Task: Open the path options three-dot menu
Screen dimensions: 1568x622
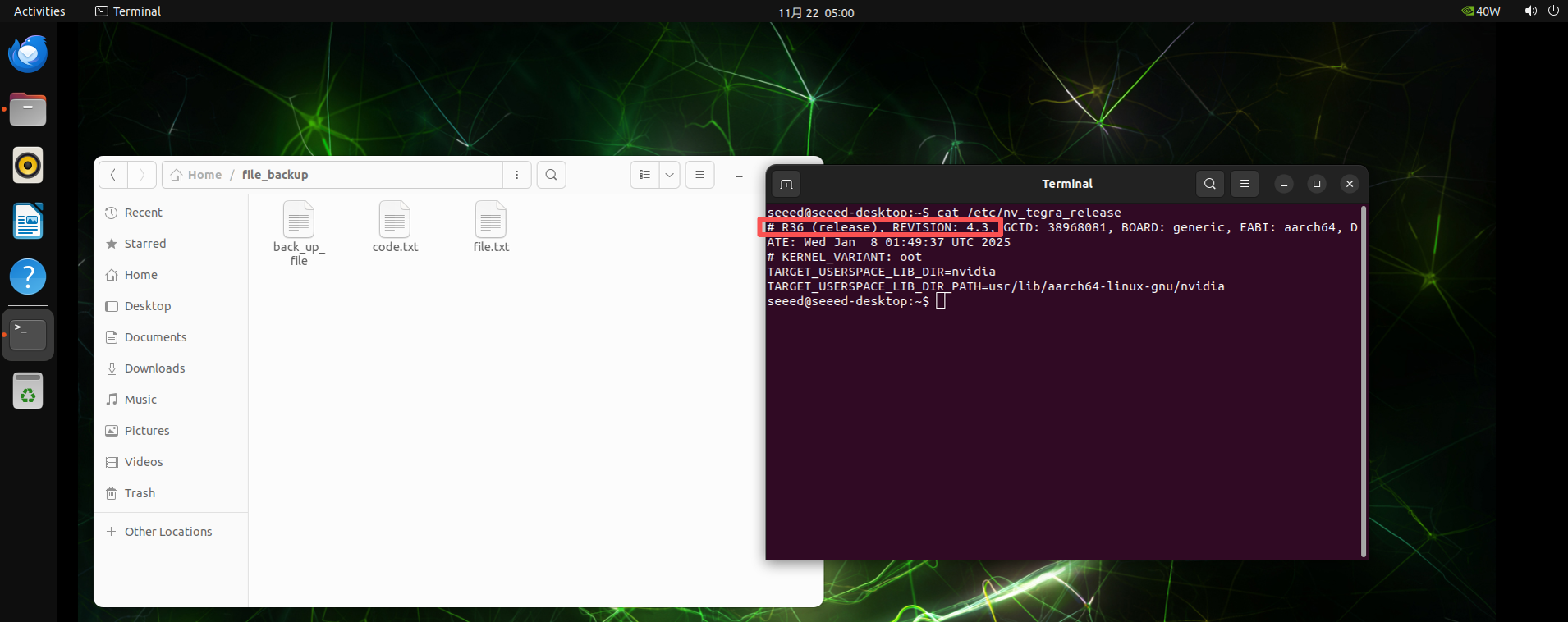Action: tap(516, 175)
